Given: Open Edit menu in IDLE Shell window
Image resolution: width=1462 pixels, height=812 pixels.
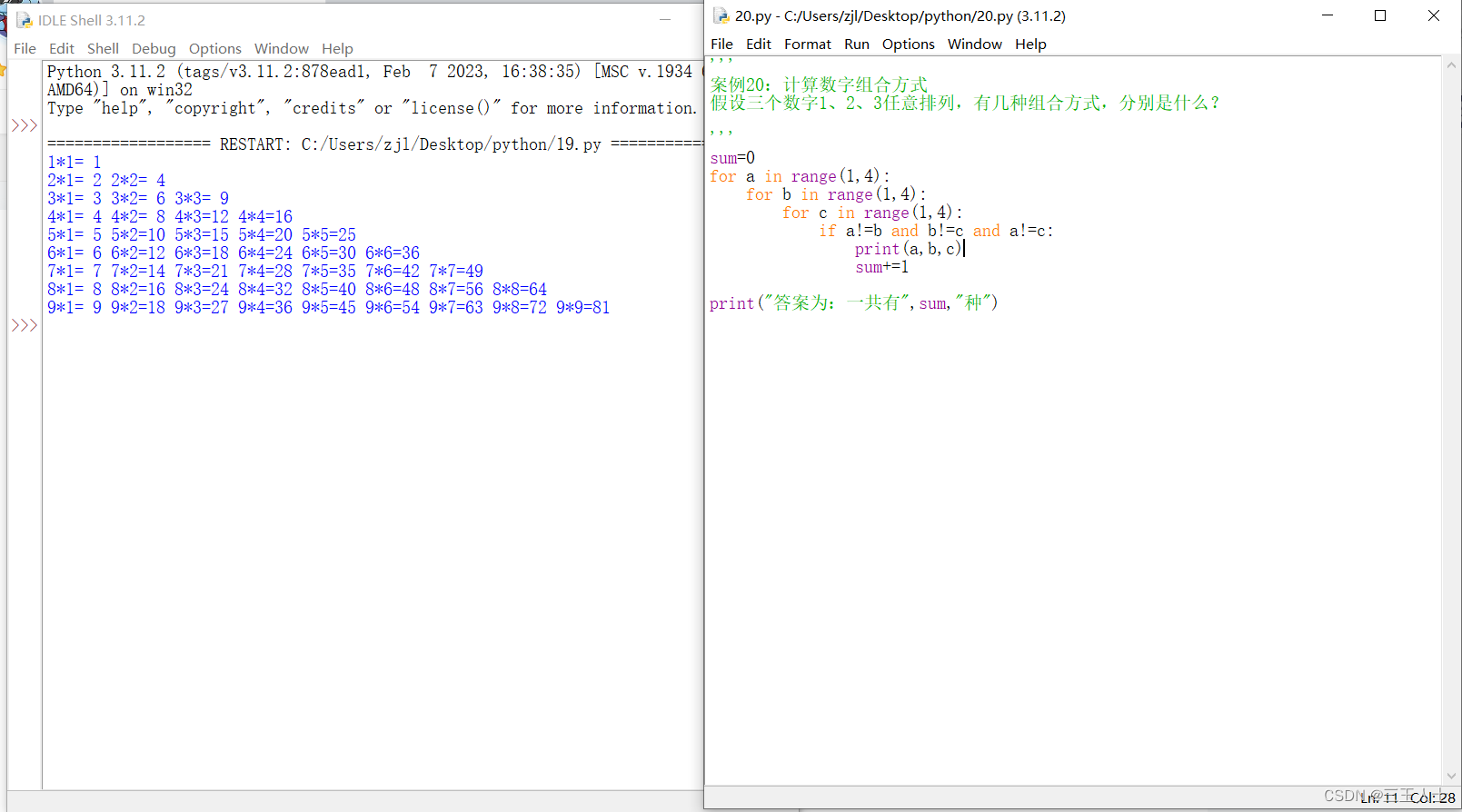Looking at the screenshot, I should (x=62, y=48).
